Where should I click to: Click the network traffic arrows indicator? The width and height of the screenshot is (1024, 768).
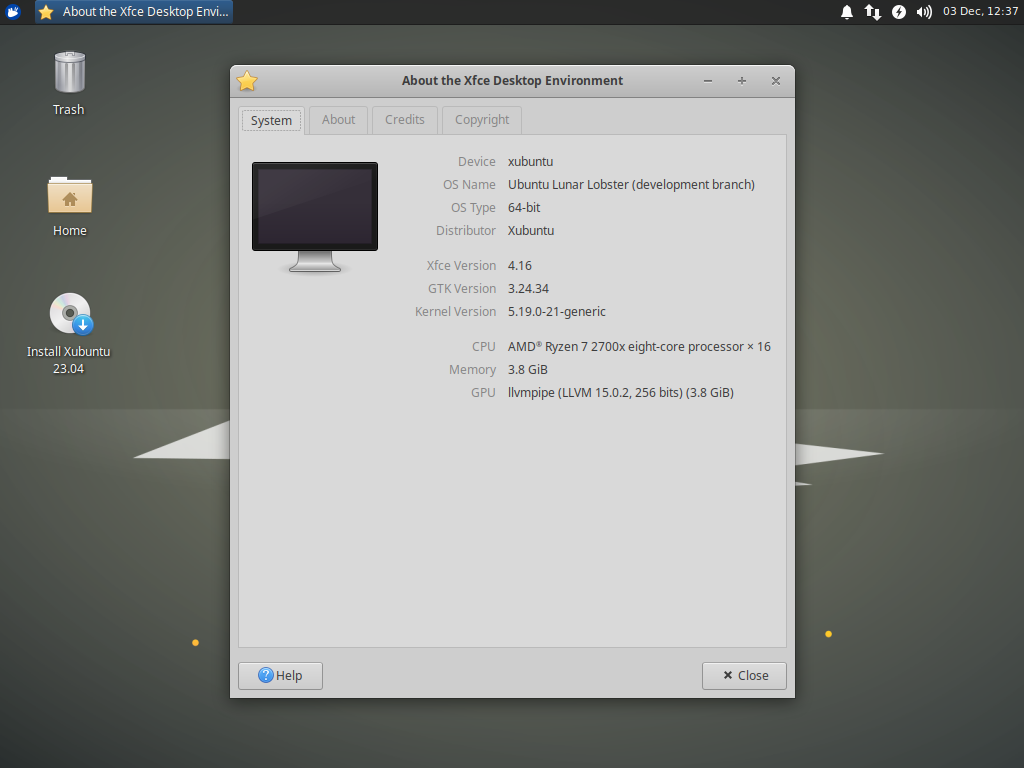pos(872,12)
